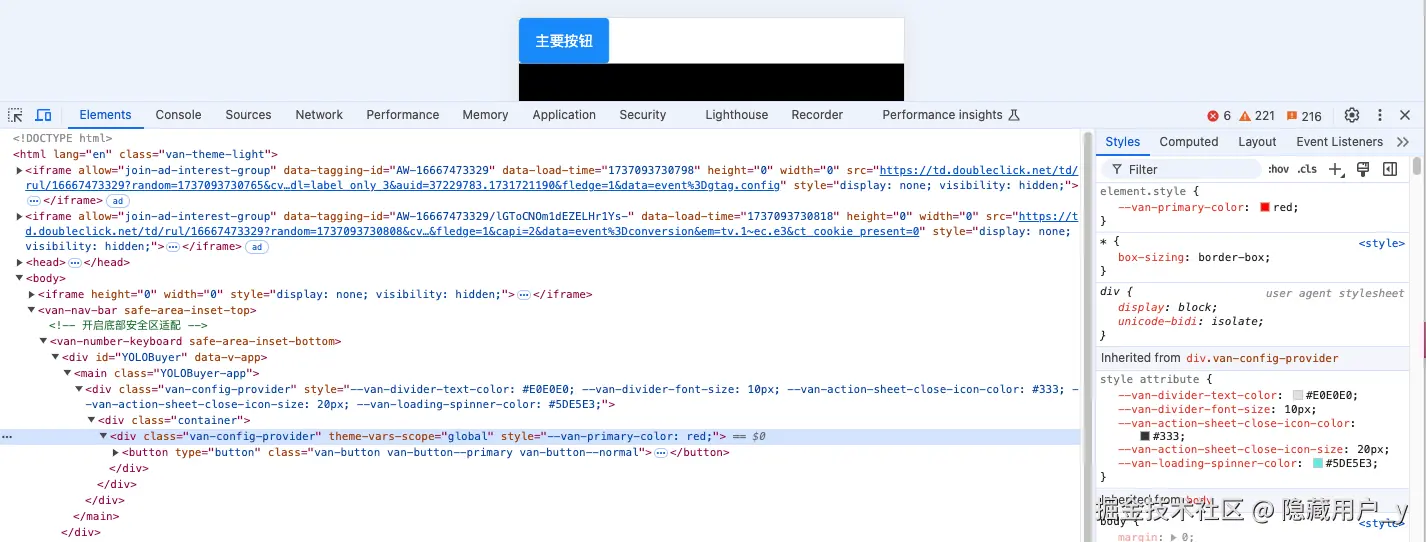Click the #333 close icon color swatch

[x=1145, y=436]
